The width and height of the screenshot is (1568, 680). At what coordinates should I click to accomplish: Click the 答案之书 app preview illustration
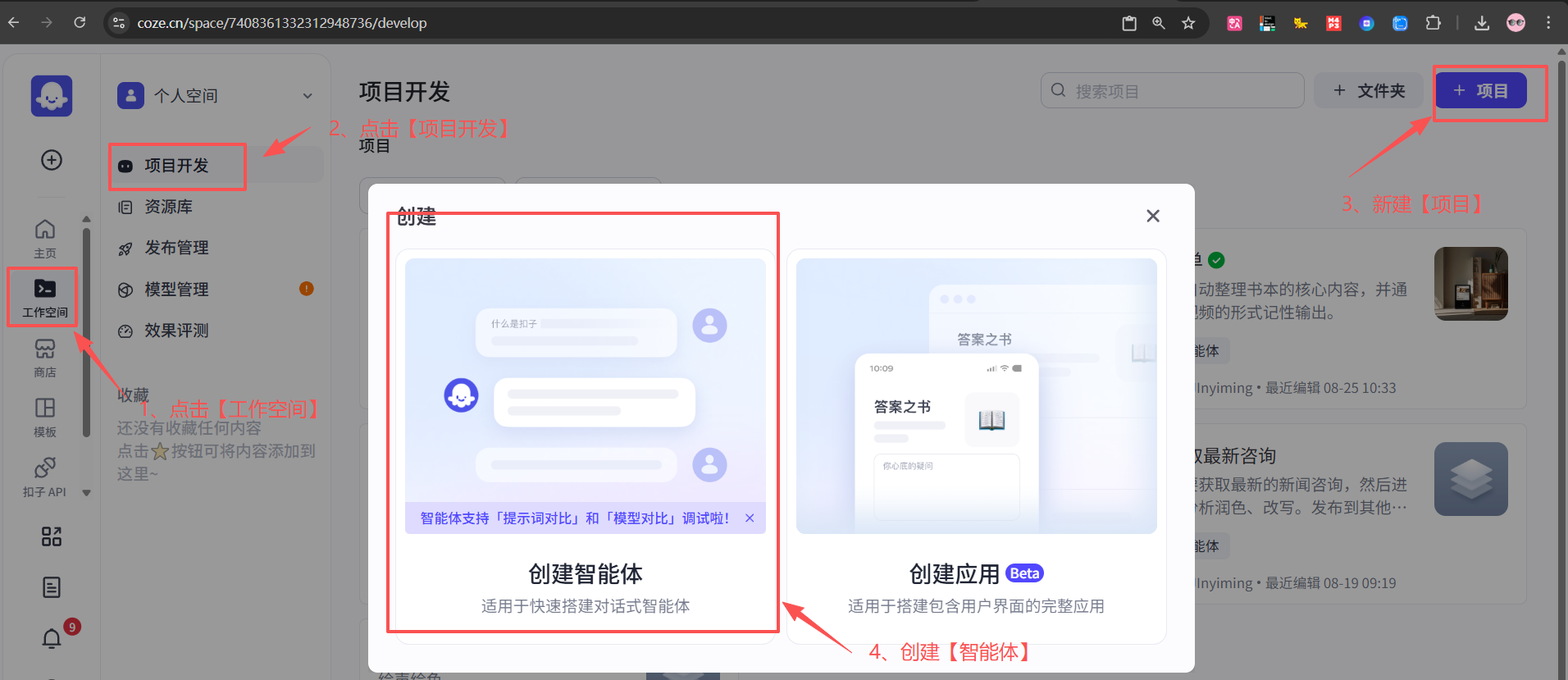[x=976, y=396]
